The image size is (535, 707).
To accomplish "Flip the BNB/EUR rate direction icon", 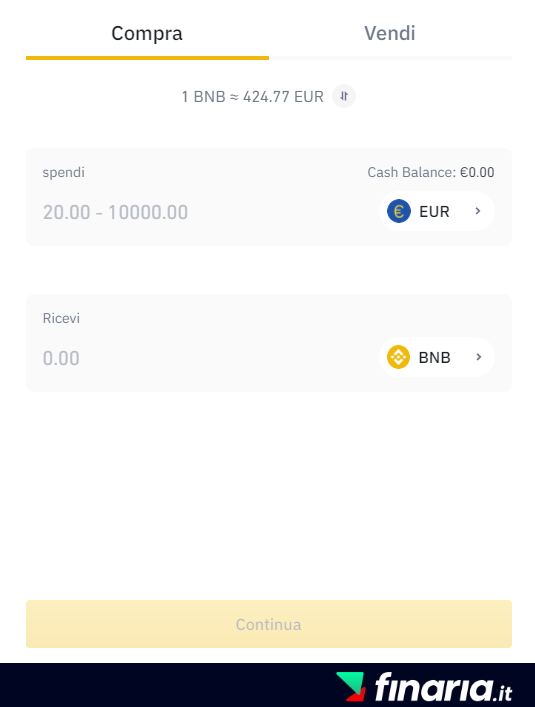I will point(344,96).
